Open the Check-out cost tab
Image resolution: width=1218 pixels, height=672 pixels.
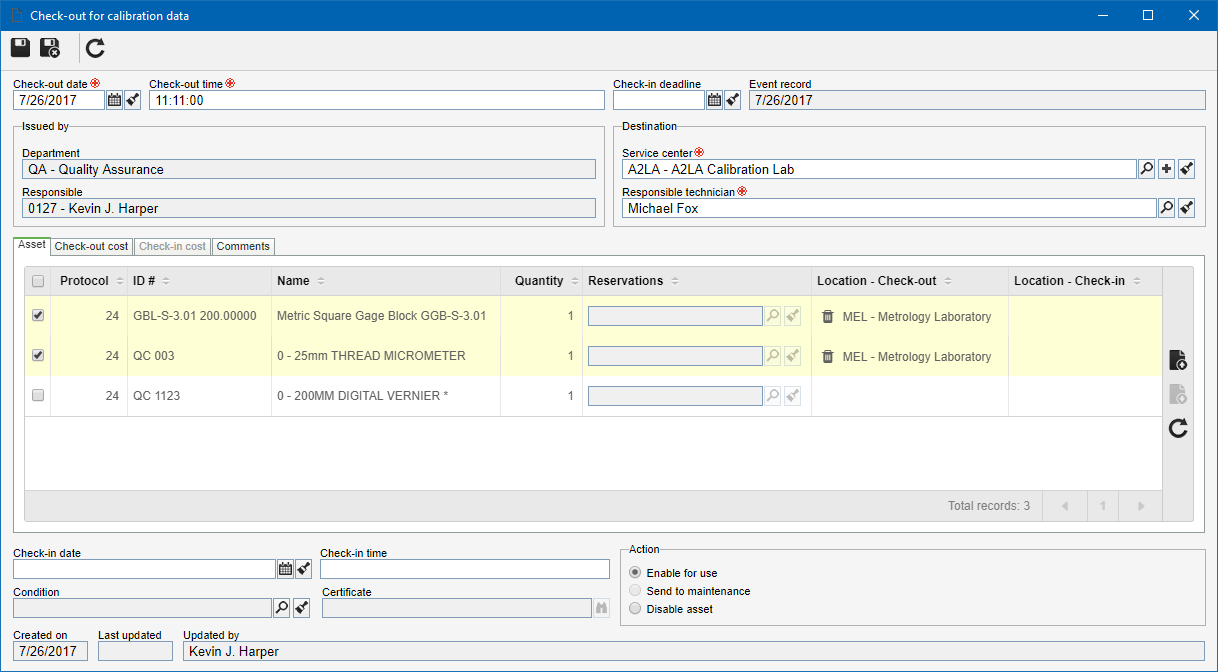[x=91, y=246]
